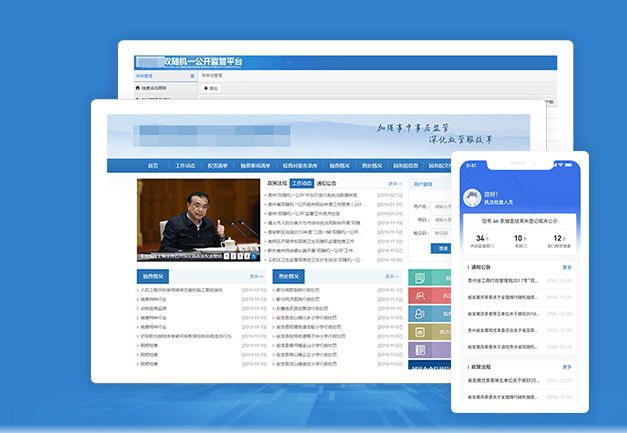Click 更多 link in 抽查情况 panel
The image size is (627, 433).
point(256,275)
